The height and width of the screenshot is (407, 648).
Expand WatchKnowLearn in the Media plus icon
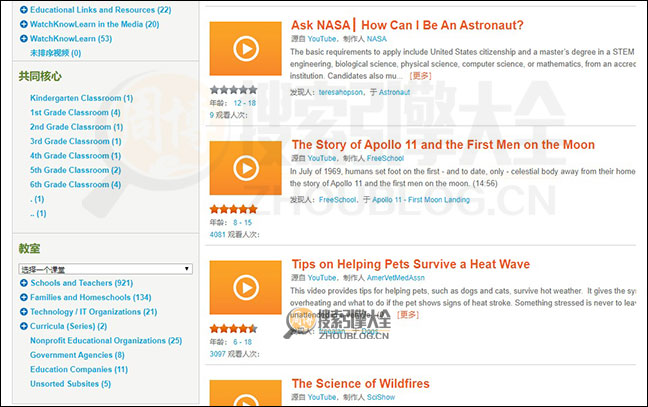(24, 24)
